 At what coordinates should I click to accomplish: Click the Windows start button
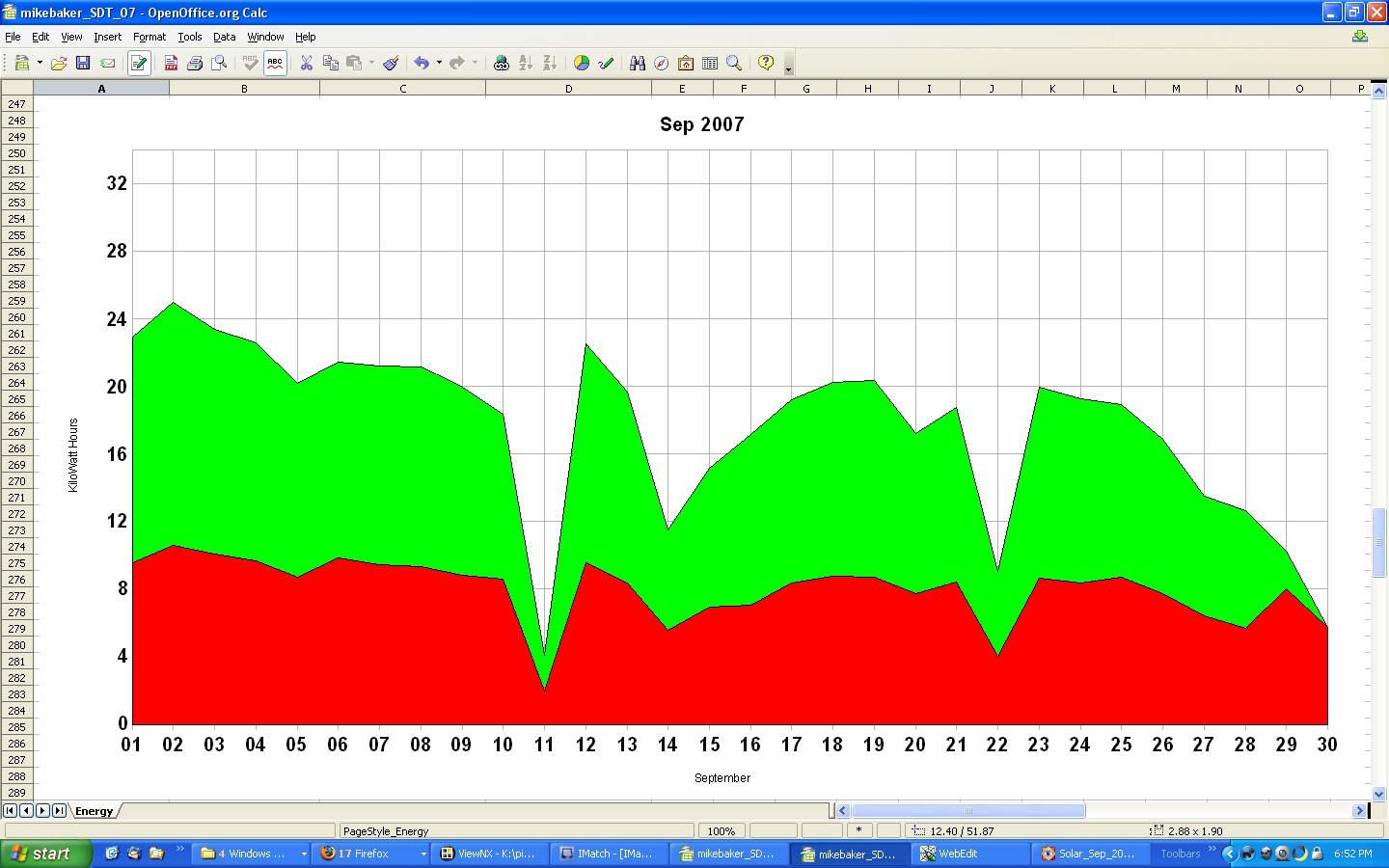pyautogui.click(x=45, y=854)
